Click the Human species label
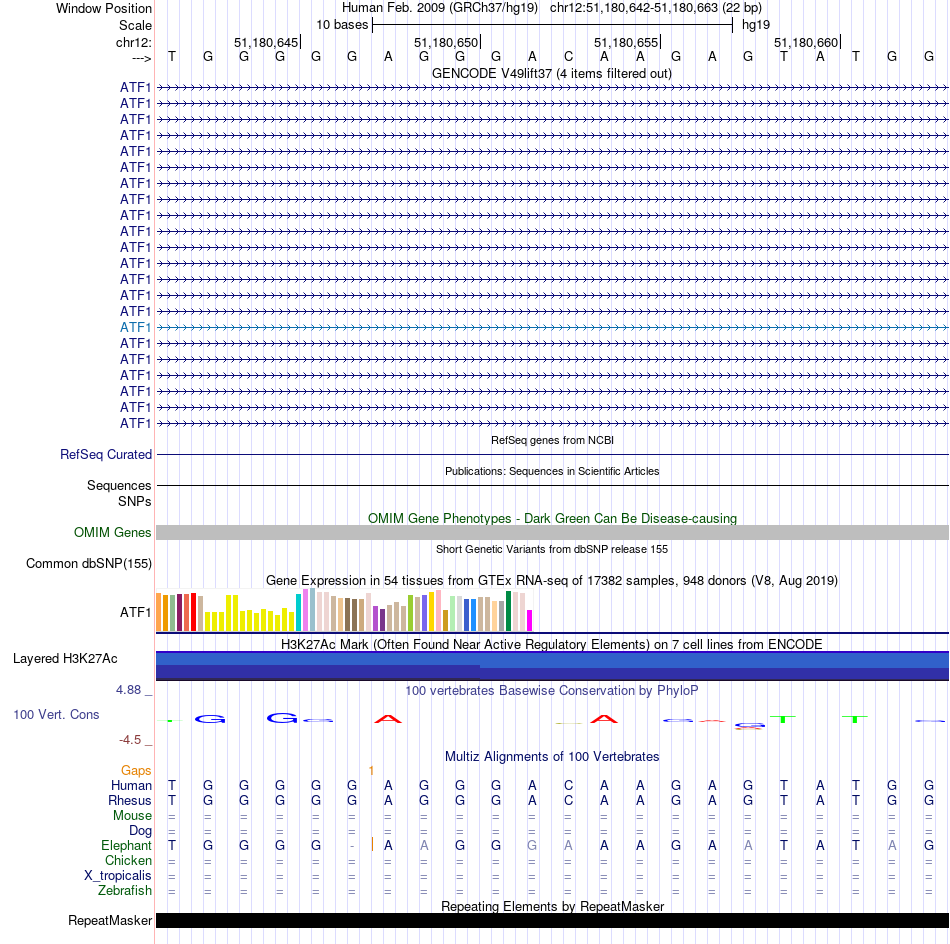 [131, 786]
